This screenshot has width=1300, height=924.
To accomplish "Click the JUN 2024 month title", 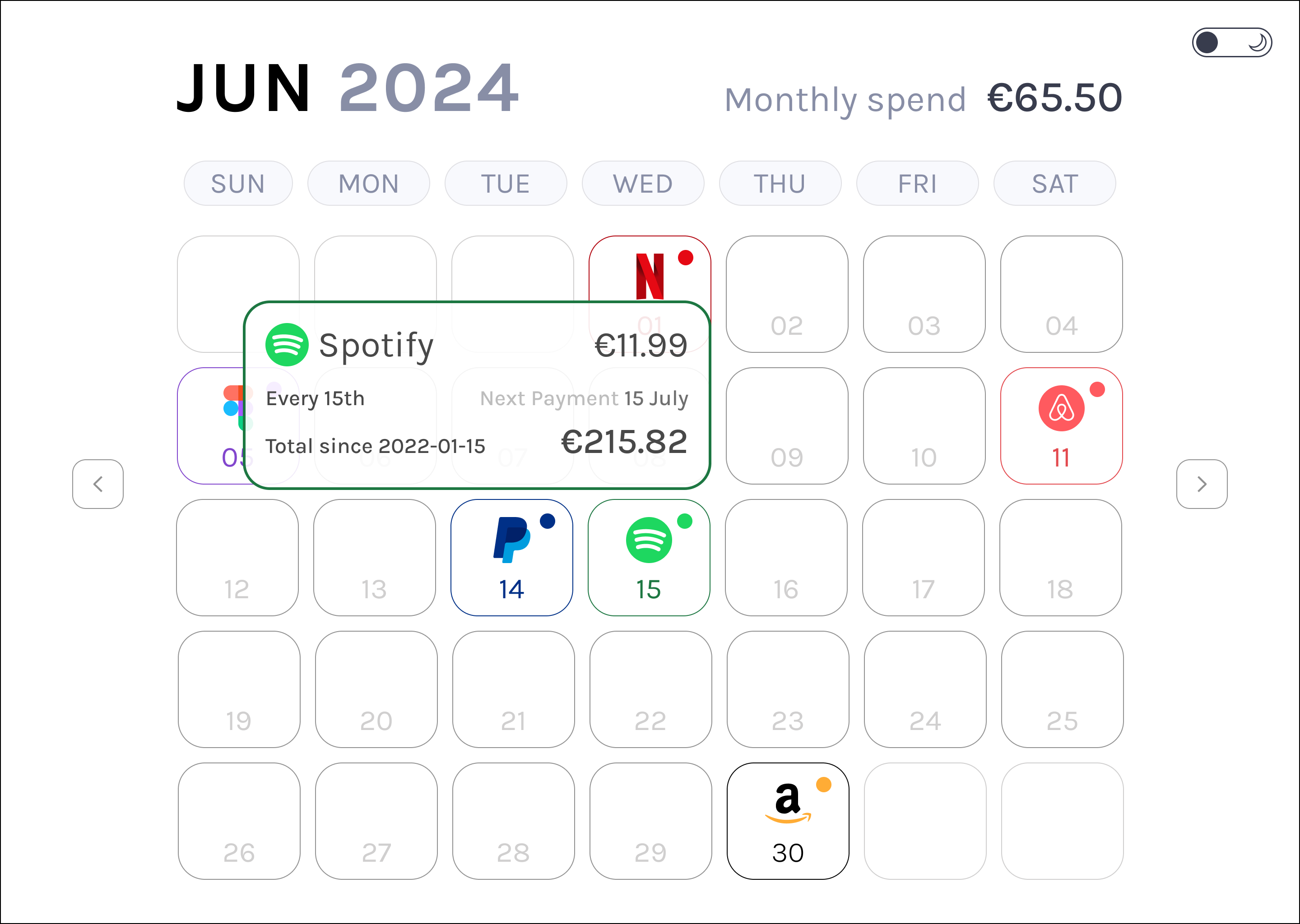I will click(348, 89).
